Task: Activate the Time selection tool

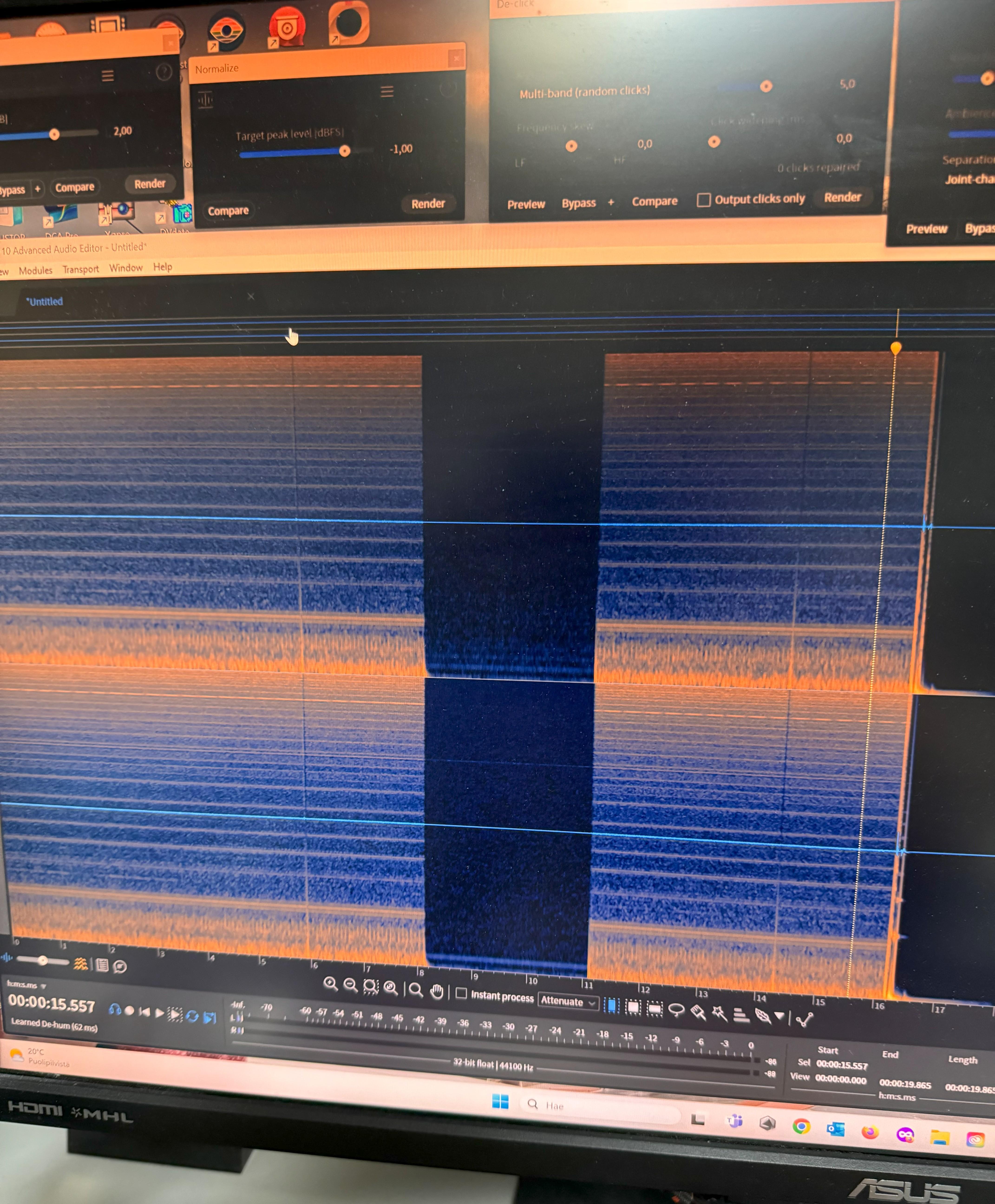Action: 611,1005
